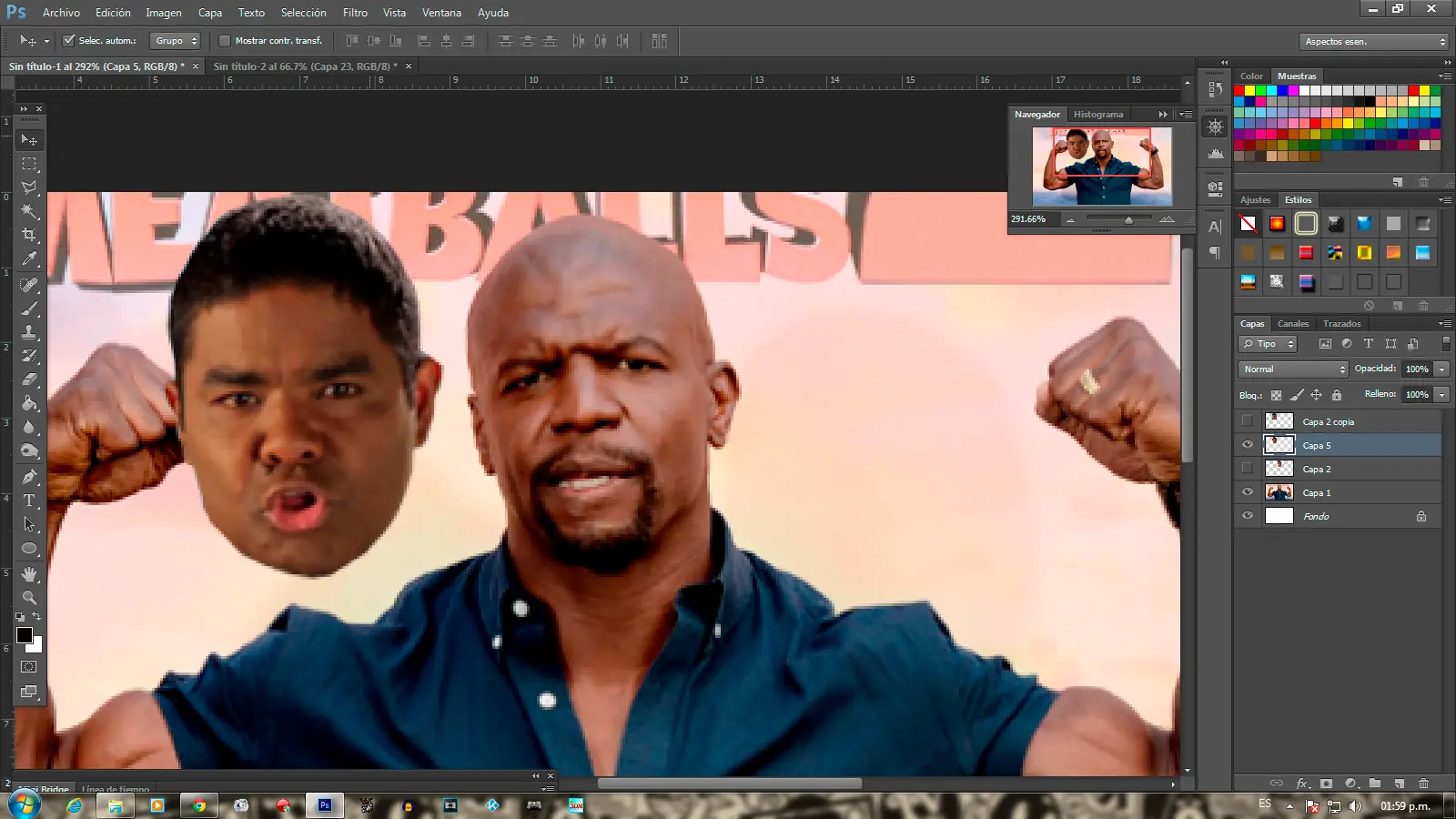Create a new layer in Layers panel
Screen dimensions: 1456x819
point(1400,783)
